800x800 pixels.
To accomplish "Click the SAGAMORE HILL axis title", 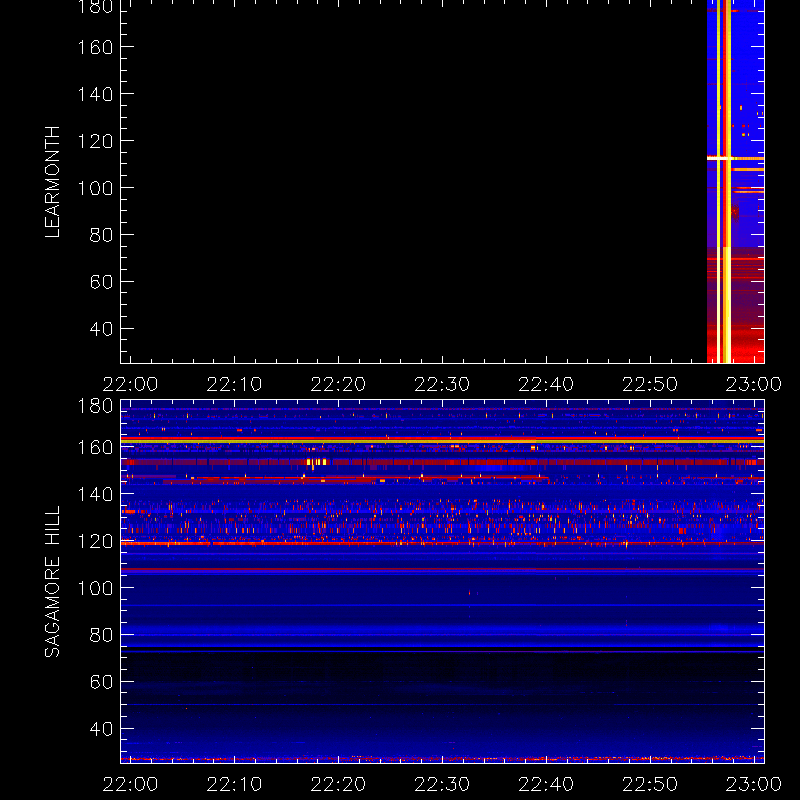I will point(53,582).
